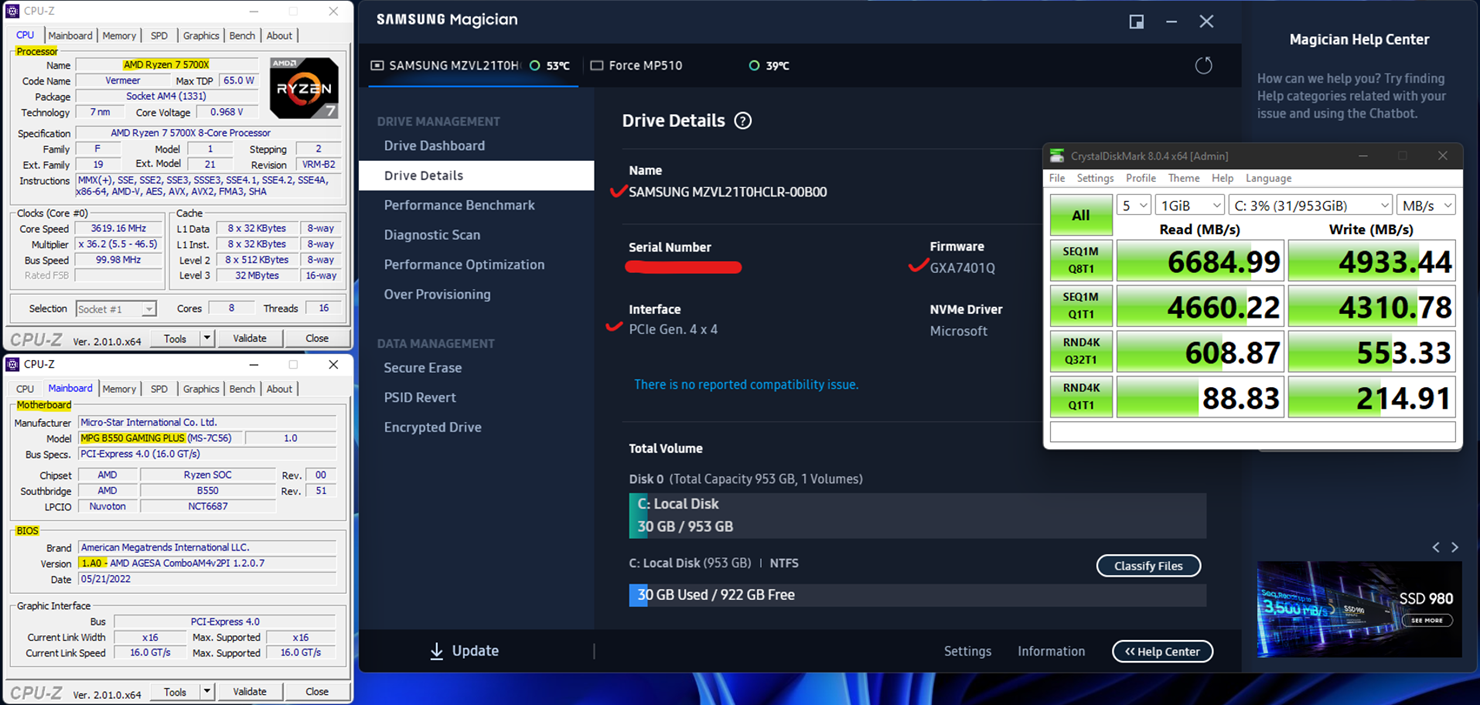The image size is (1480, 705).
Task: Click the MPG B550 GAMING PLUS model field
Action: pos(159,438)
